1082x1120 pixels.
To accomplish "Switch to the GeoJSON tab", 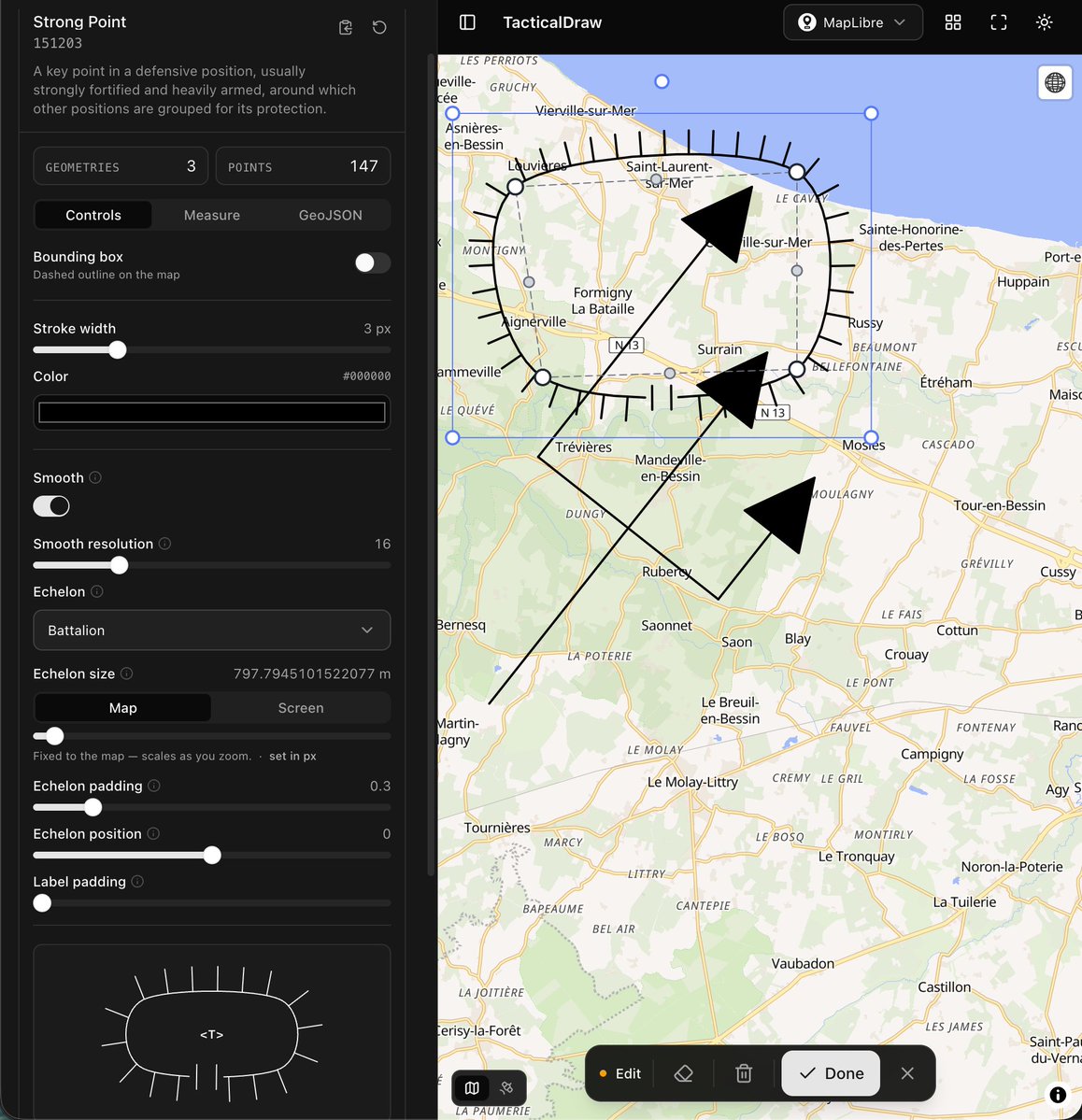I will pos(330,215).
